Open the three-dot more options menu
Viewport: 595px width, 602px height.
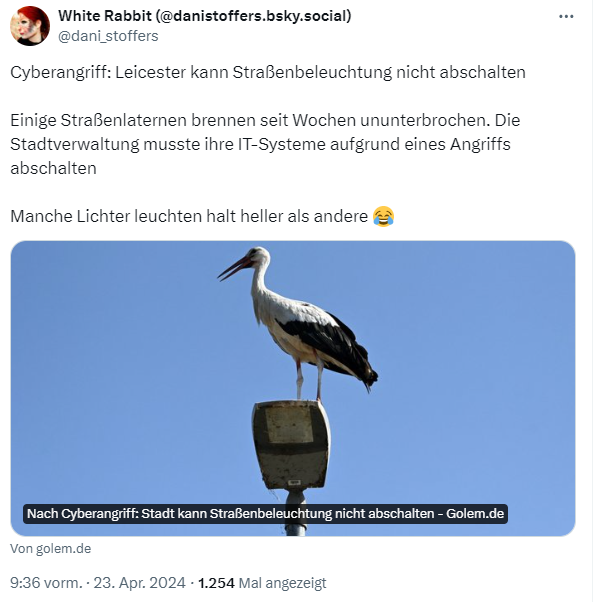(x=566, y=17)
